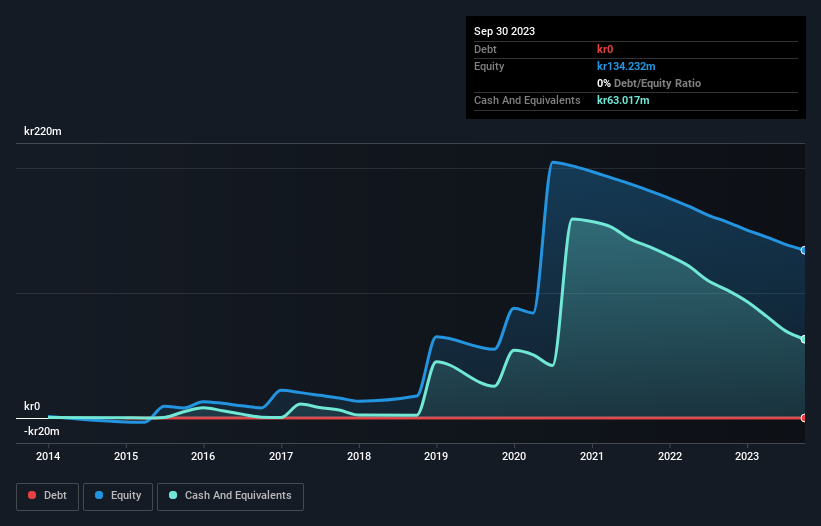Image resolution: width=821 pixels, height=526 pixels.
Task: Click the 2017 axis label
Action: [x=281, y=456]
